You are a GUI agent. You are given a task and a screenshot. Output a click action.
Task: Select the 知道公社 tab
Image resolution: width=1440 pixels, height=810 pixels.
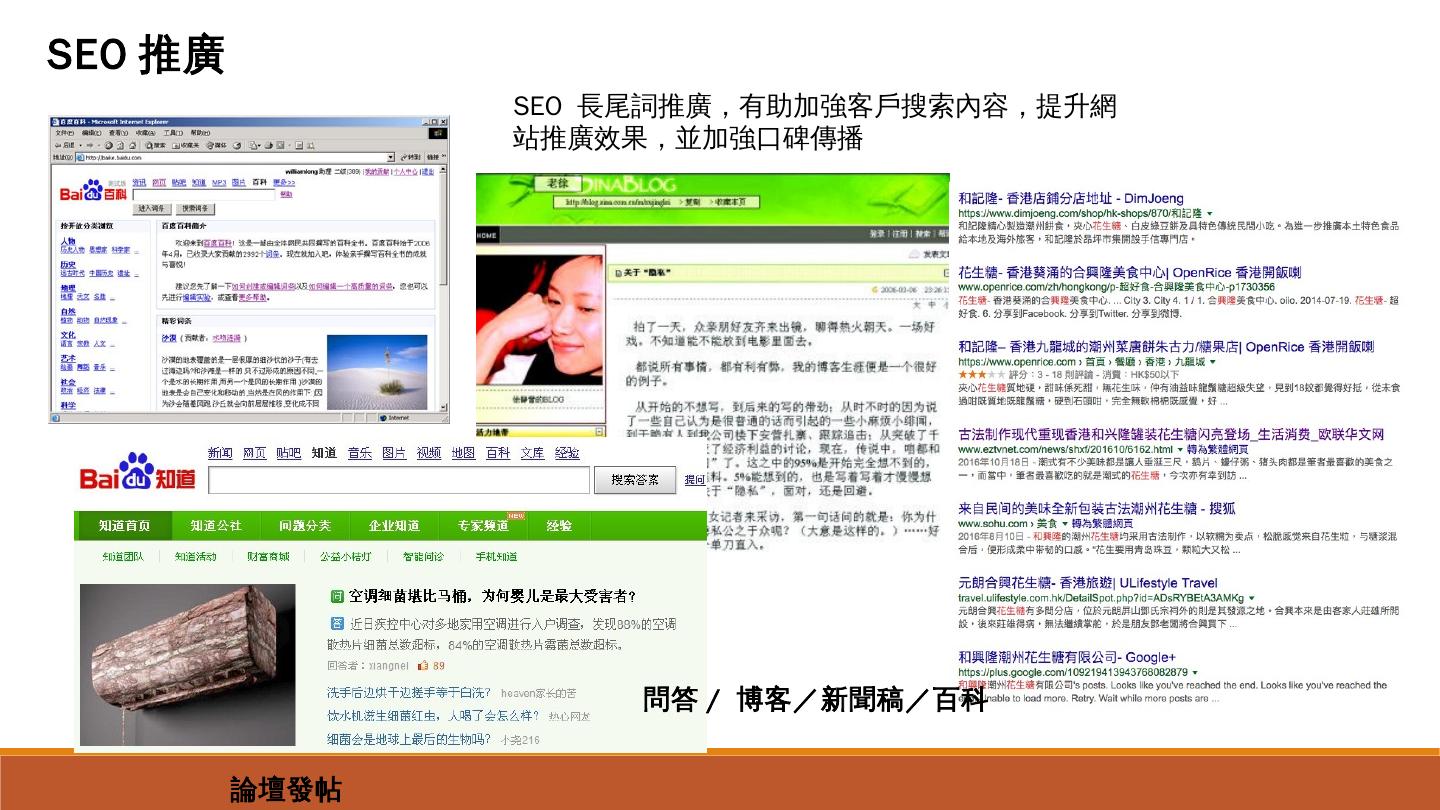click(x=216, y=525)
